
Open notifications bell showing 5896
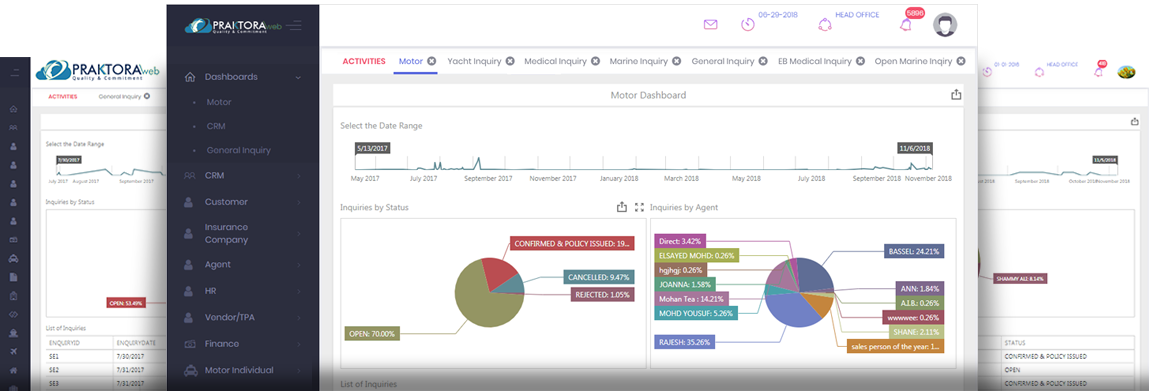[x=906, y=25]
